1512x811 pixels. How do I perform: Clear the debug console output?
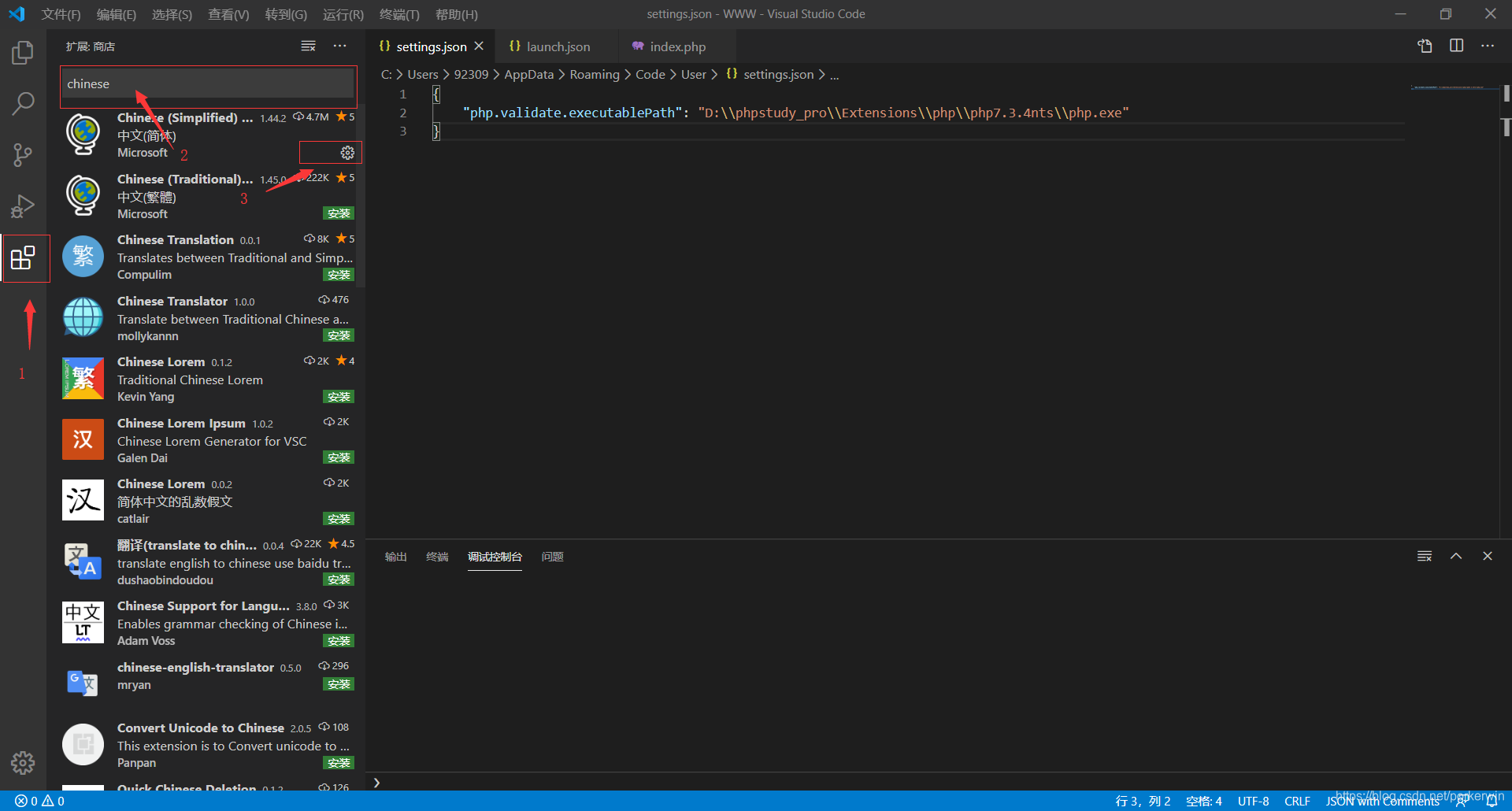click(x=1425, y=557)
